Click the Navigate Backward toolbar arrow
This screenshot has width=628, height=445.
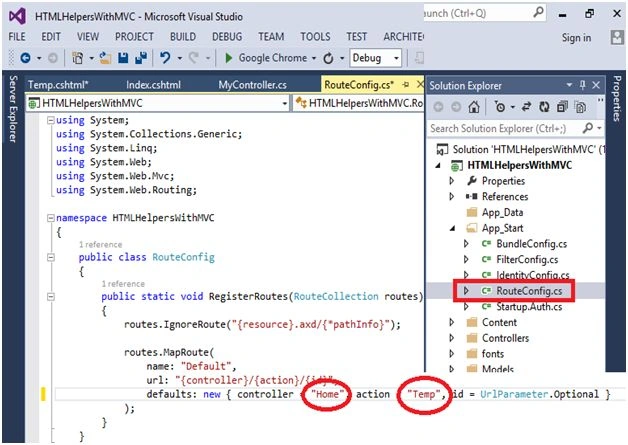pos(25,58)
